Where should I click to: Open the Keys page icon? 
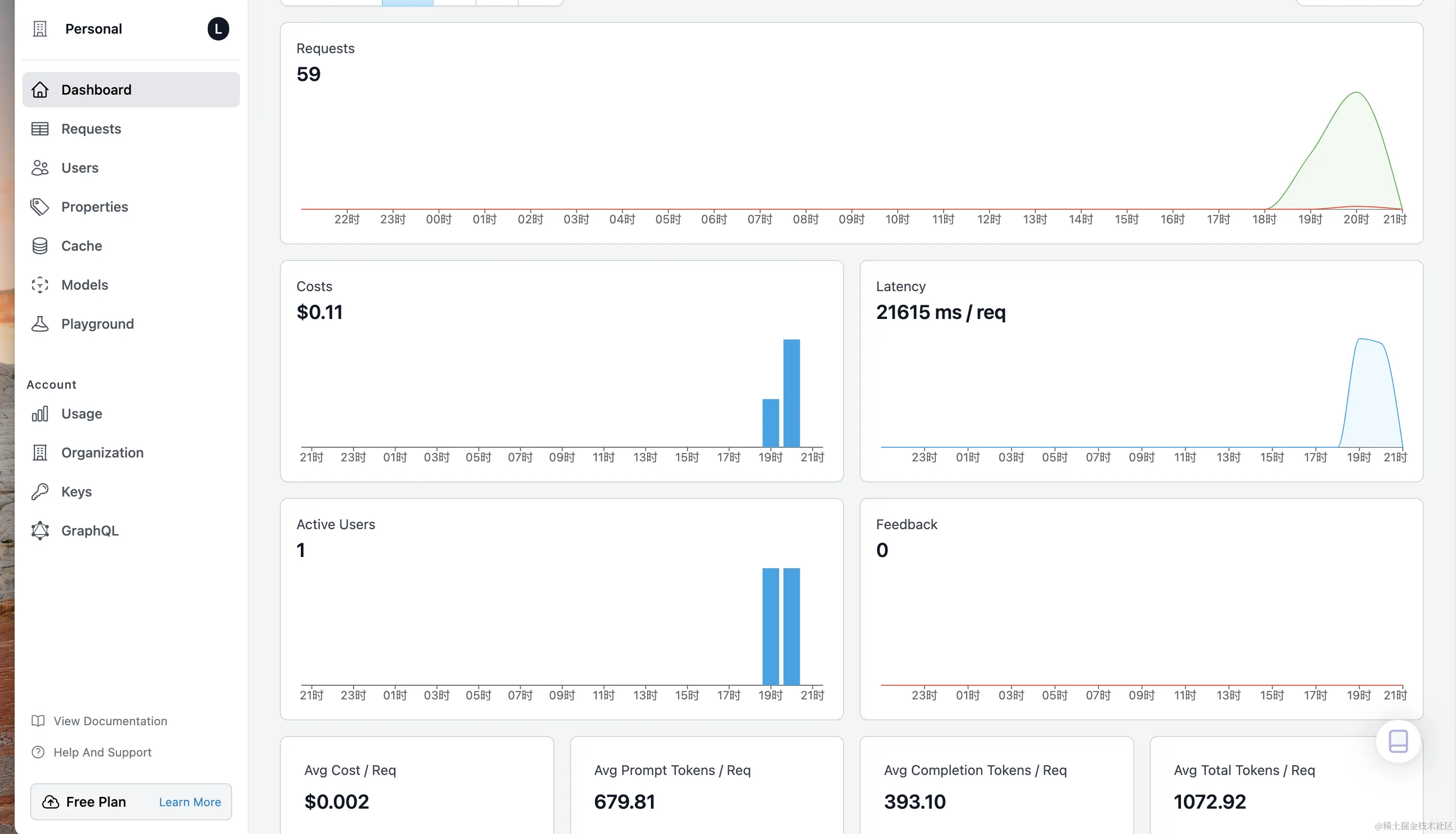click(x=39, y=492)
